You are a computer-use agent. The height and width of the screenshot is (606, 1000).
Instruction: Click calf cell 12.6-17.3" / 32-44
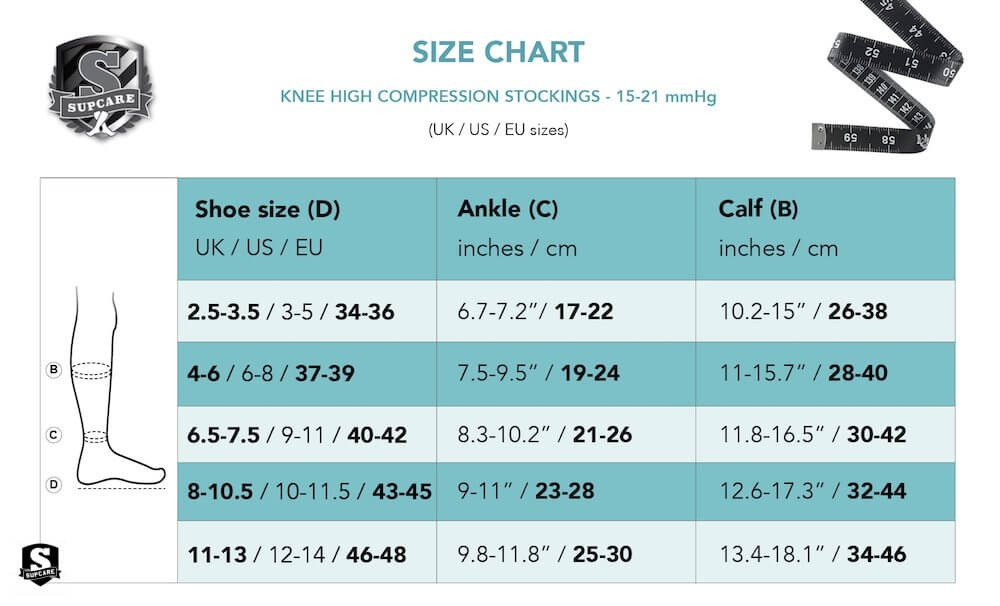(x=826, y=491)
